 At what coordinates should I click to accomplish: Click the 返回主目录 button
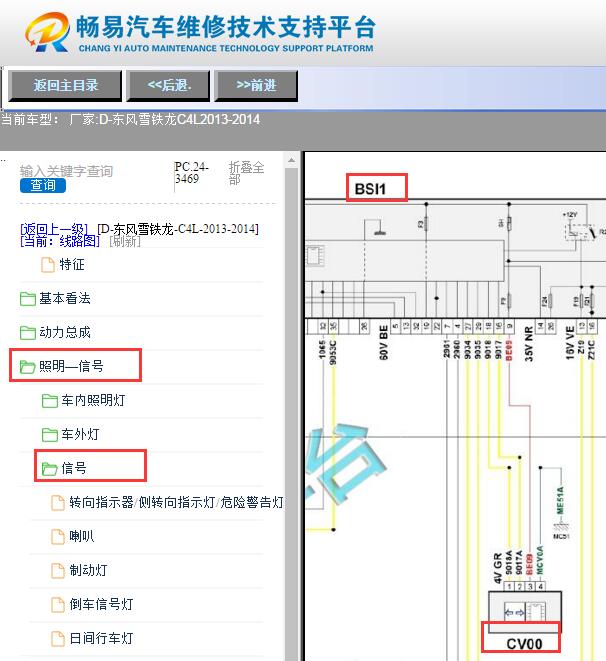pyautogui.click(x=65, y=86)
